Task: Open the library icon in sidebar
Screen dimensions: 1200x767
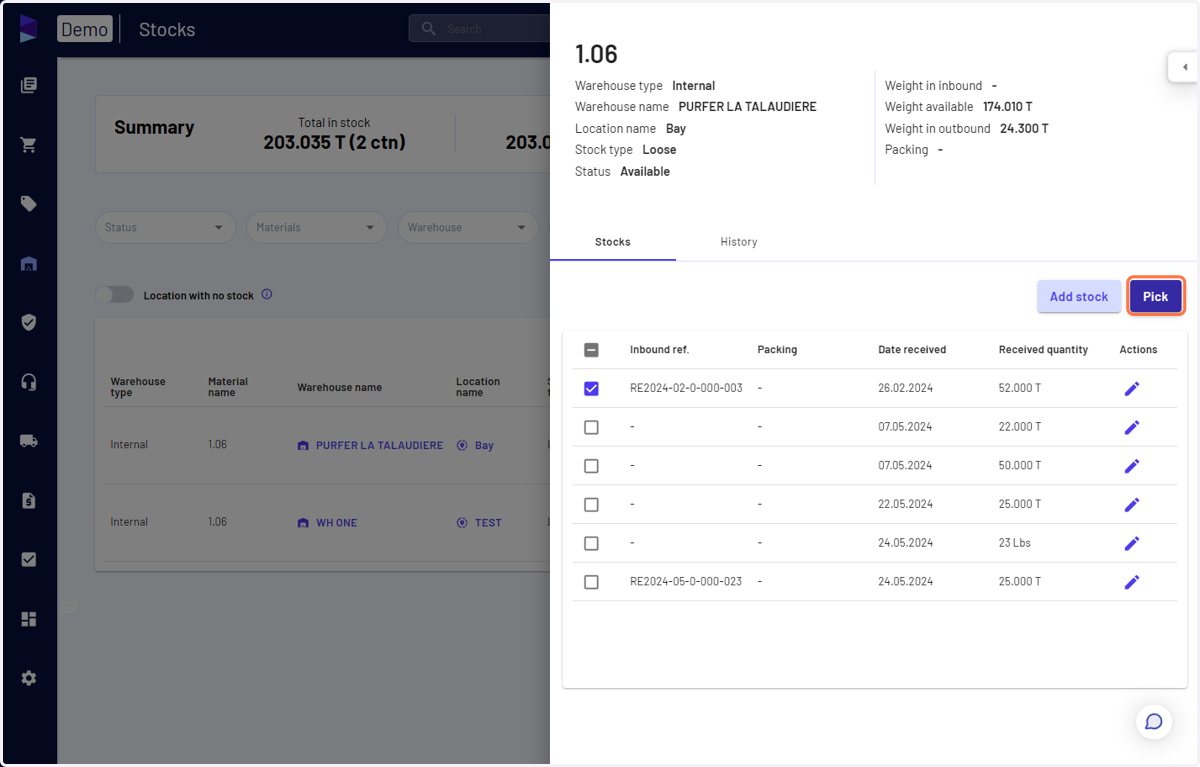Action: (x=28, y=86)
